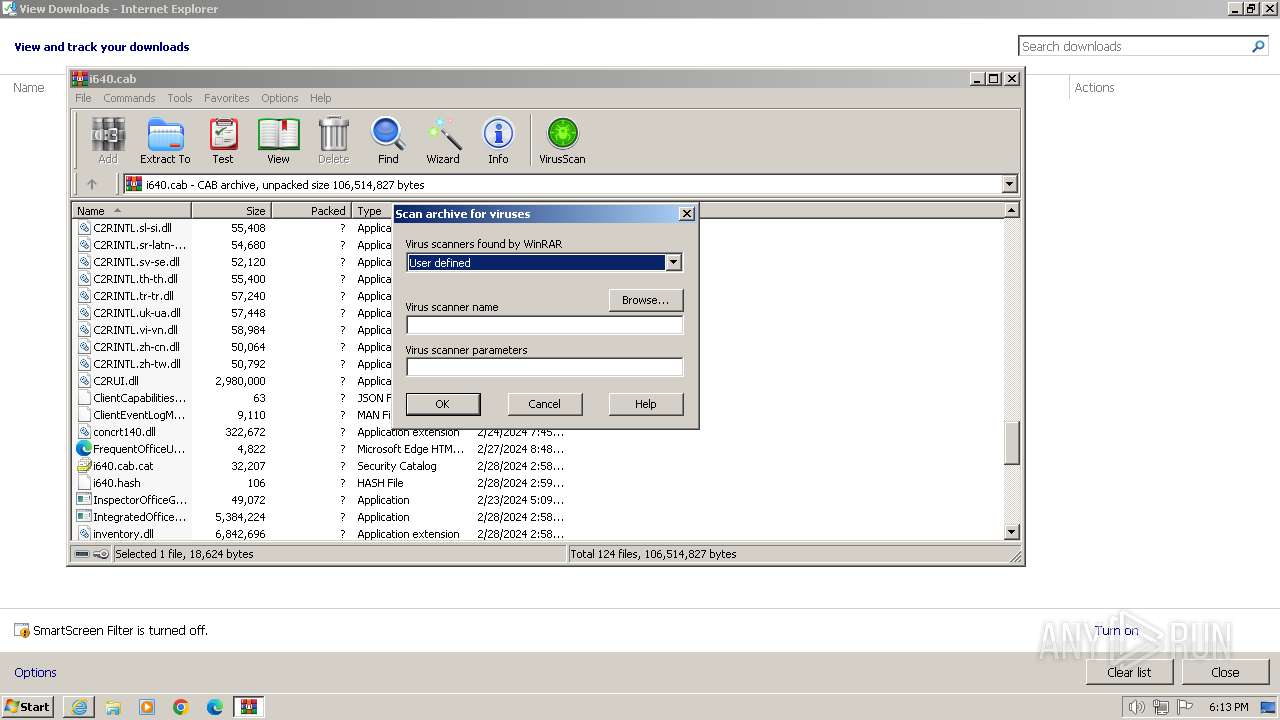This screenshot has width=1280, height=720.
Task: Select file C2RUI.dll
Action: click(116, 381)
